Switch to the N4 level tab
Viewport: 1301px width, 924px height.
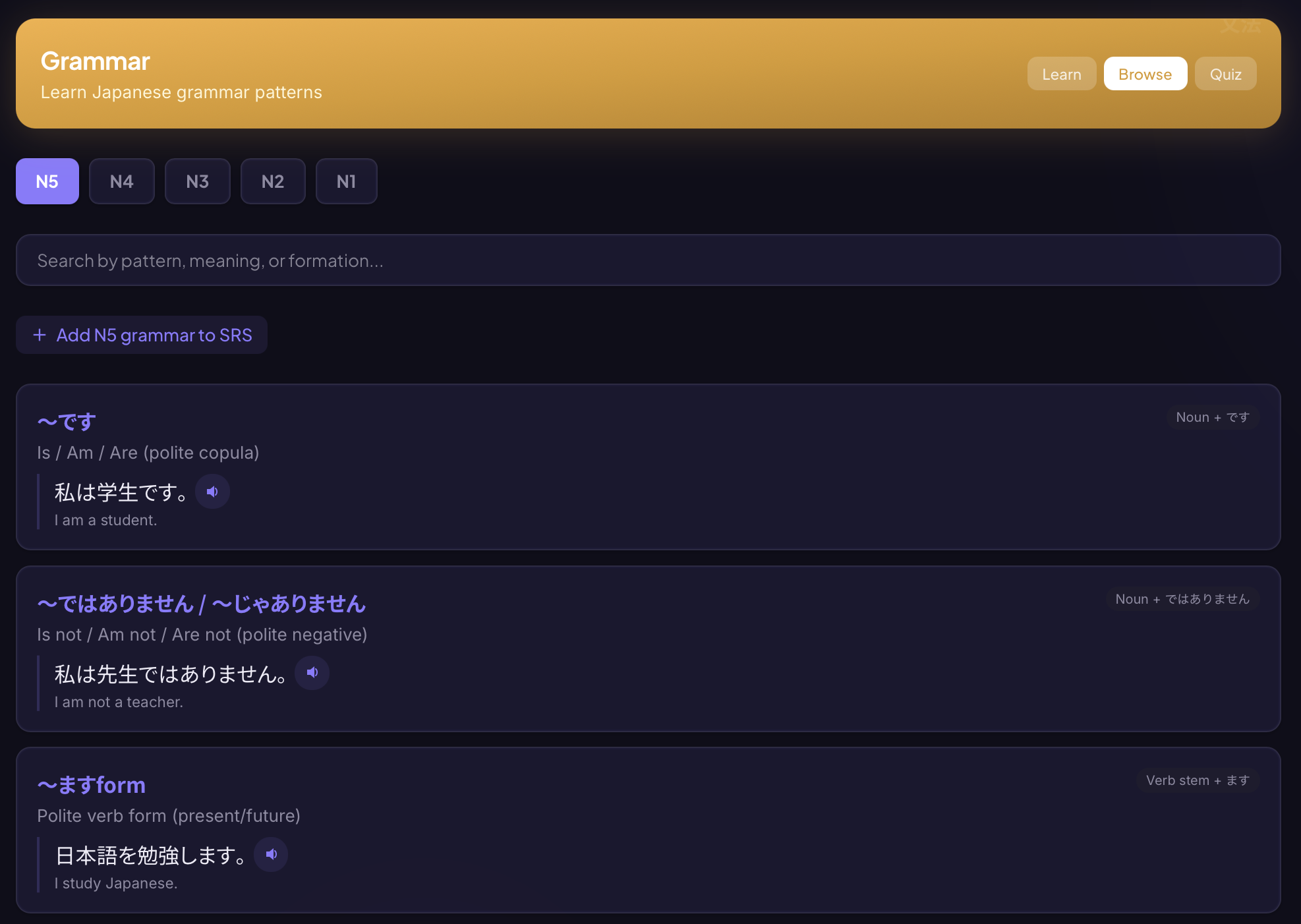tap(122, 181)
